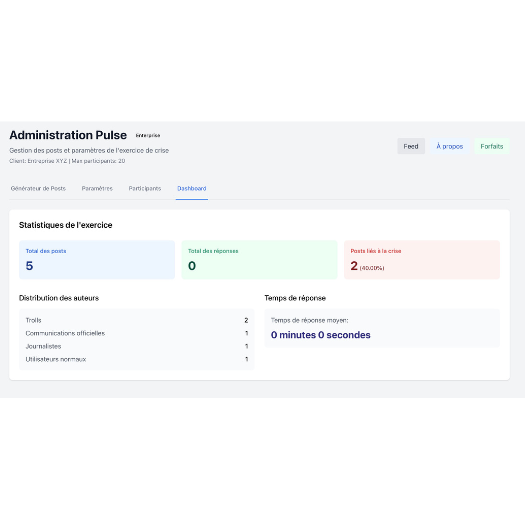Click the Temps de réponse heading
Screen dimensions: 525x525
295,298
